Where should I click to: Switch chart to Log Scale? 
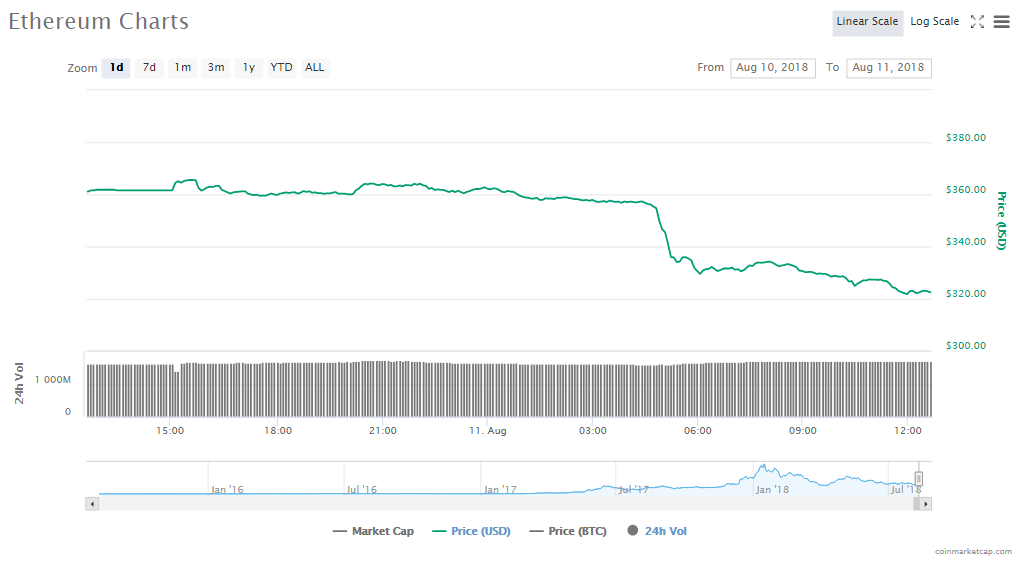point(934,22)
